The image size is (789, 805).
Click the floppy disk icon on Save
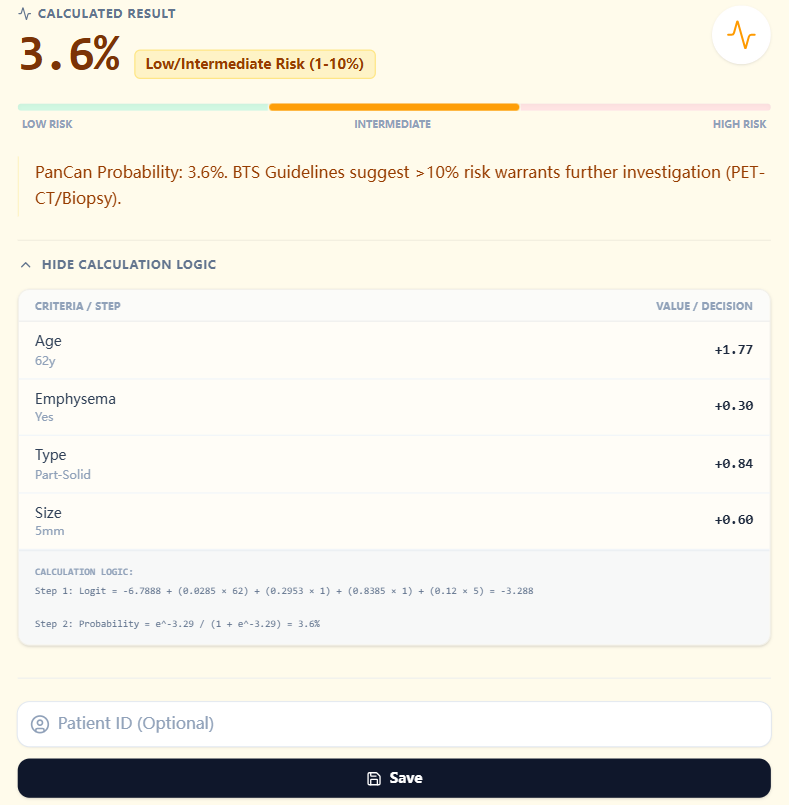374,778
